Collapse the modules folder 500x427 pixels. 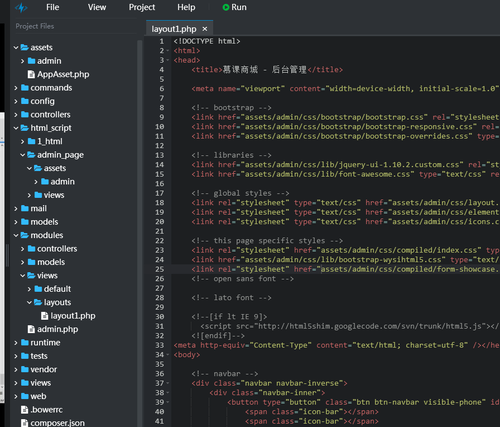click(16, 235)
